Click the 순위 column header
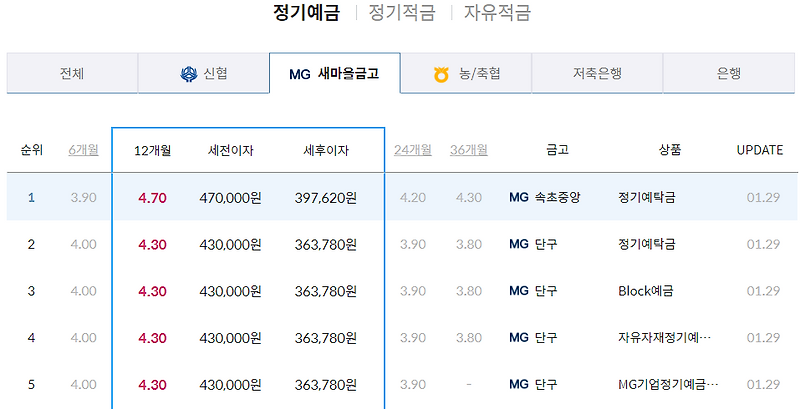This screenshot has height=409, width=800. tap(32, 150)
